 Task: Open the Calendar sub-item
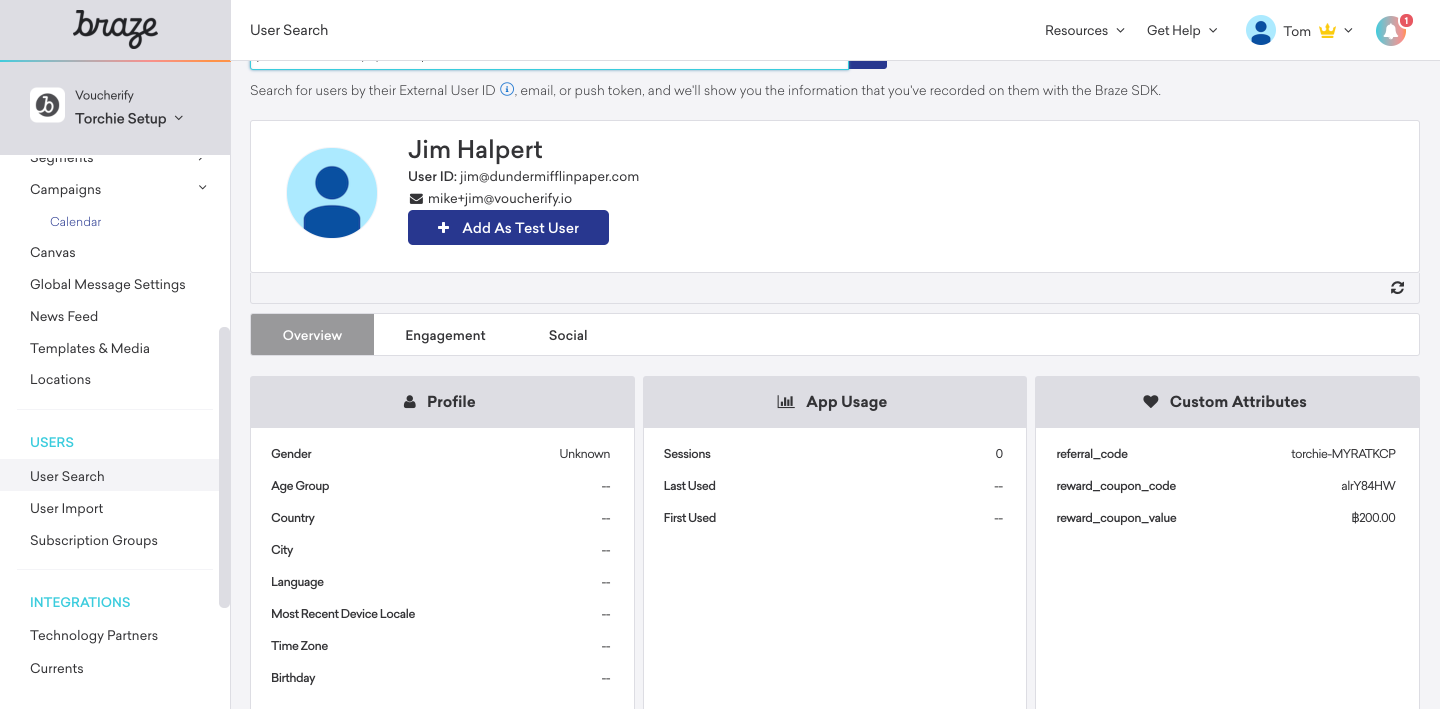pyautogui.click(x=76, y=222)
